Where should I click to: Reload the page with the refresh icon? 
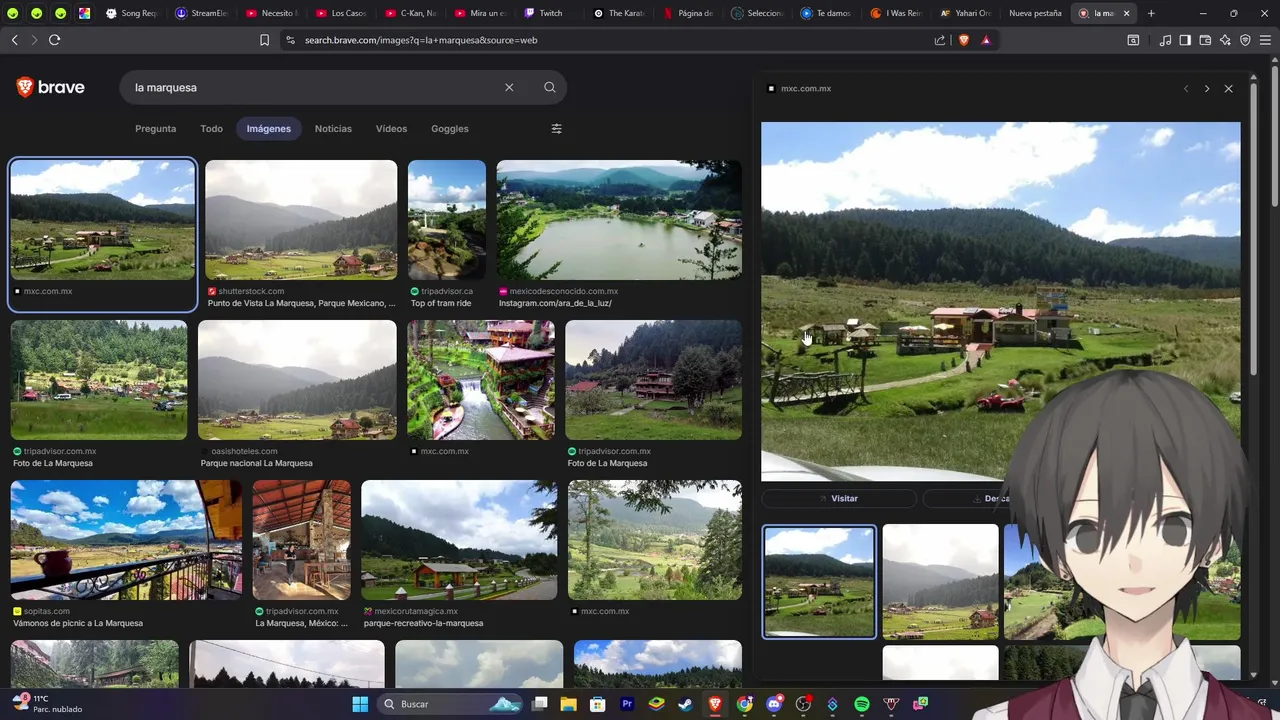tap(54, 40)
